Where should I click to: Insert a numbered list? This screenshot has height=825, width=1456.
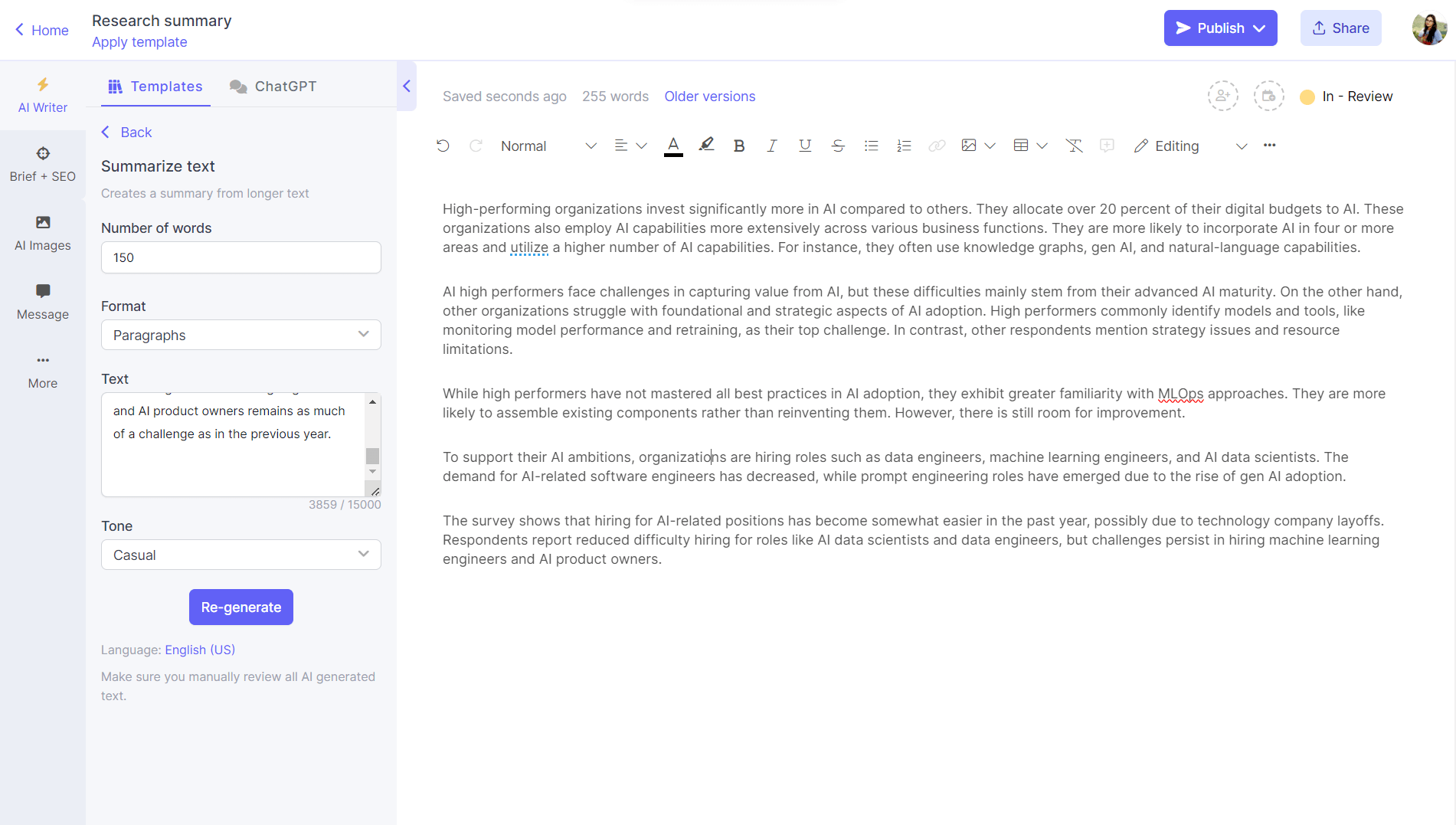[x=904, y=146]
